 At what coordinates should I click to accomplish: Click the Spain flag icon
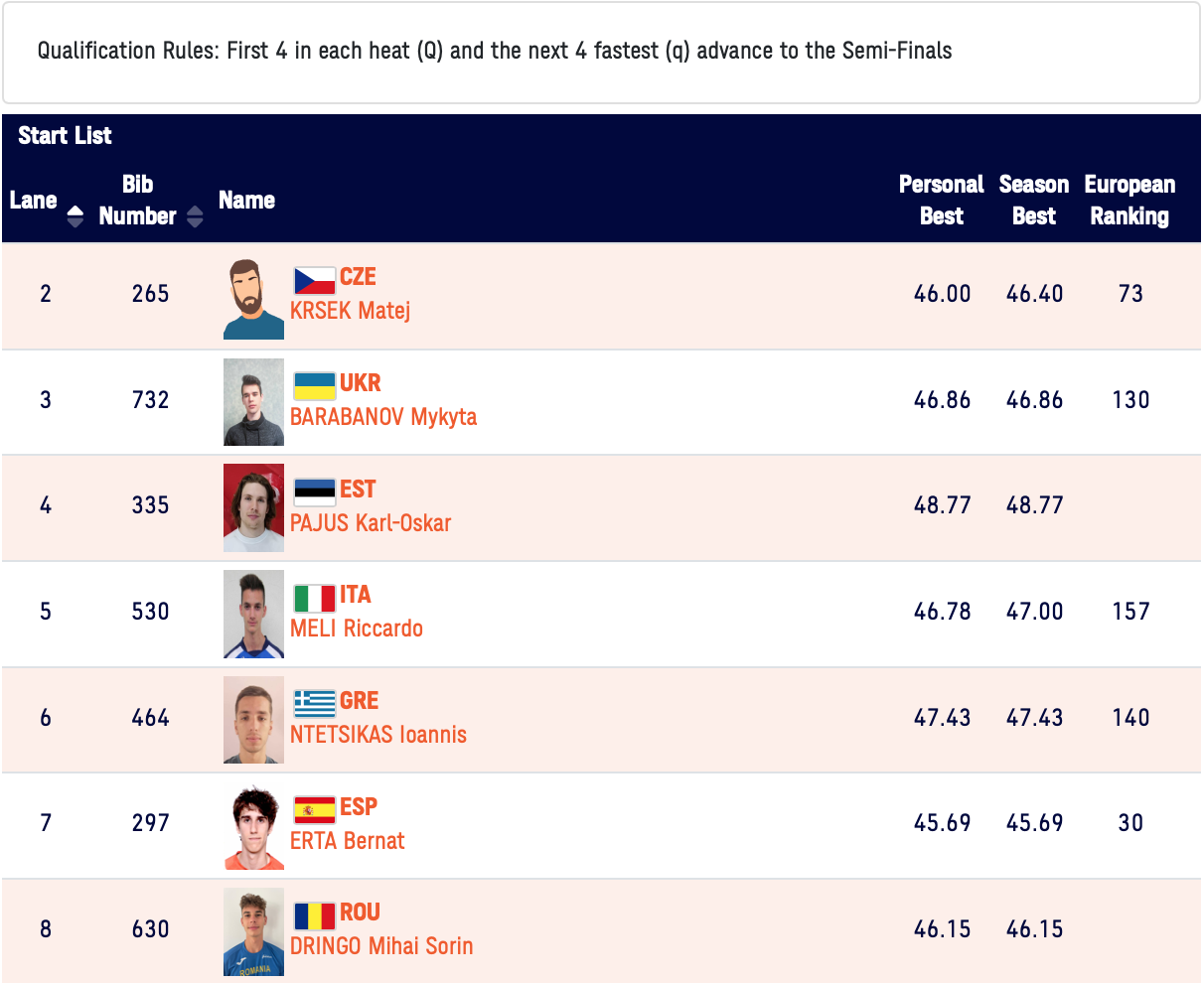pos(314,809)
